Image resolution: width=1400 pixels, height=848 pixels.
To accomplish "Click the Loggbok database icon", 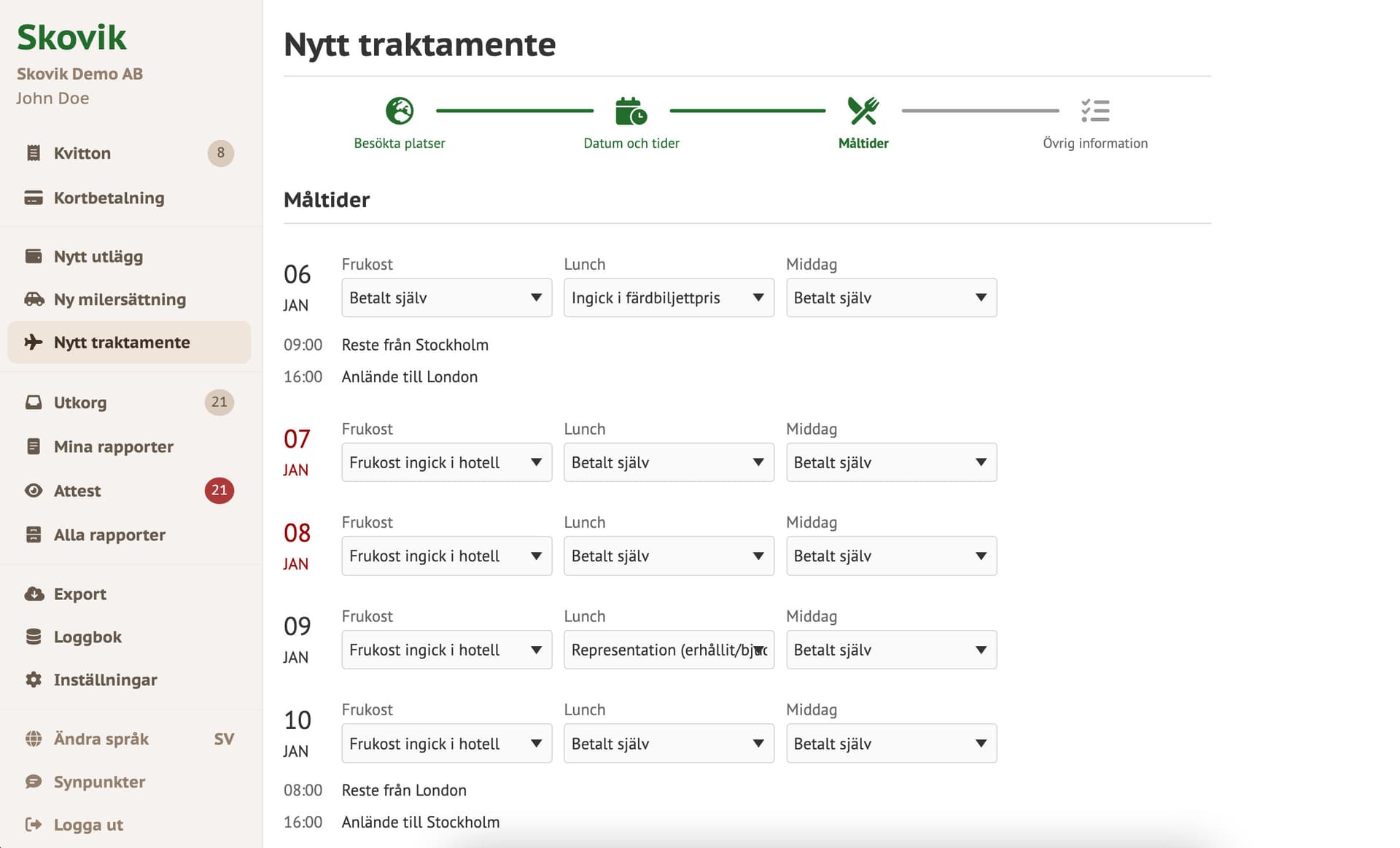I will [34, 637].
